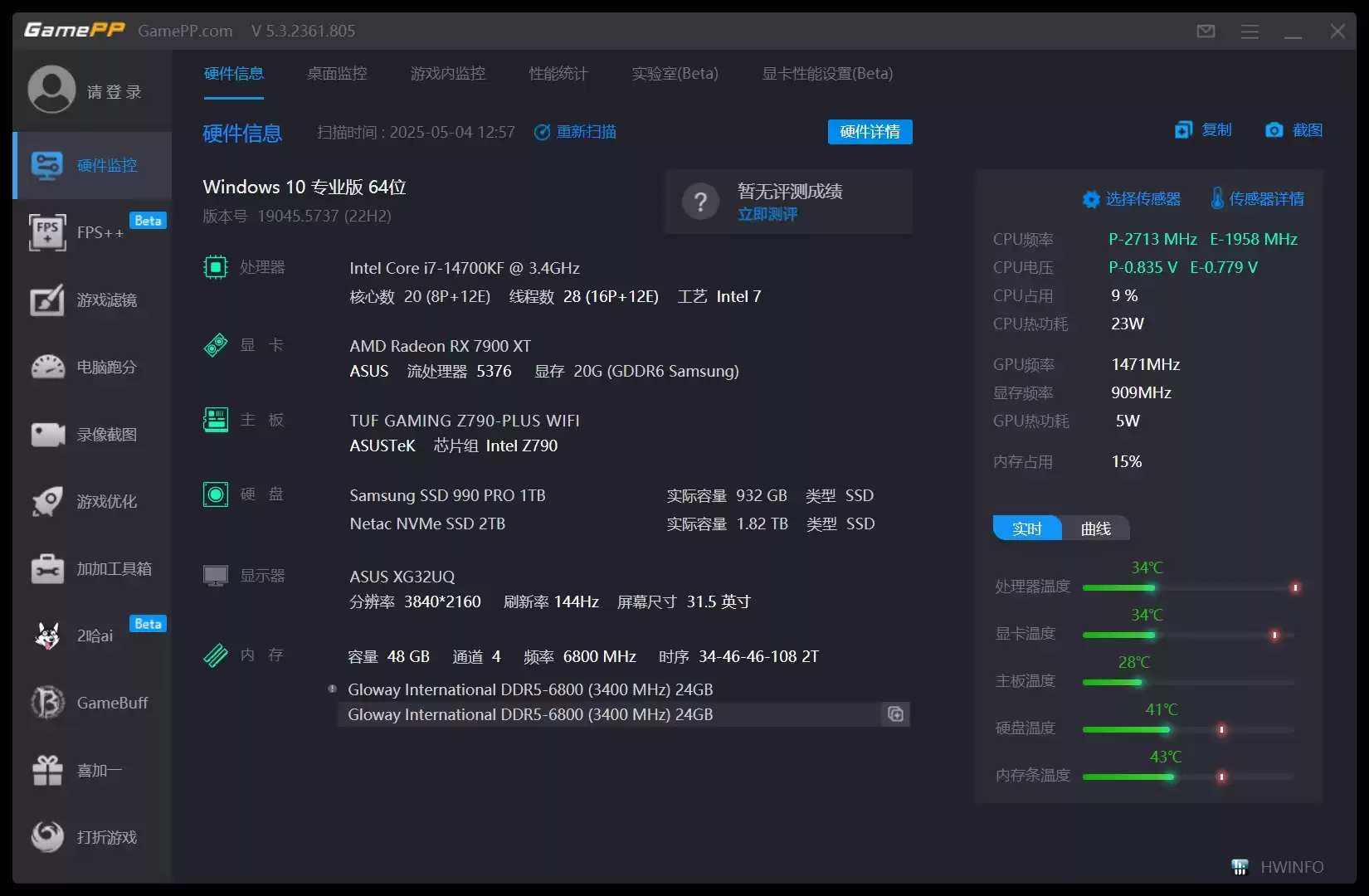
Task: Click the 显卡 graphics card icon
Action: coord(216,344)
